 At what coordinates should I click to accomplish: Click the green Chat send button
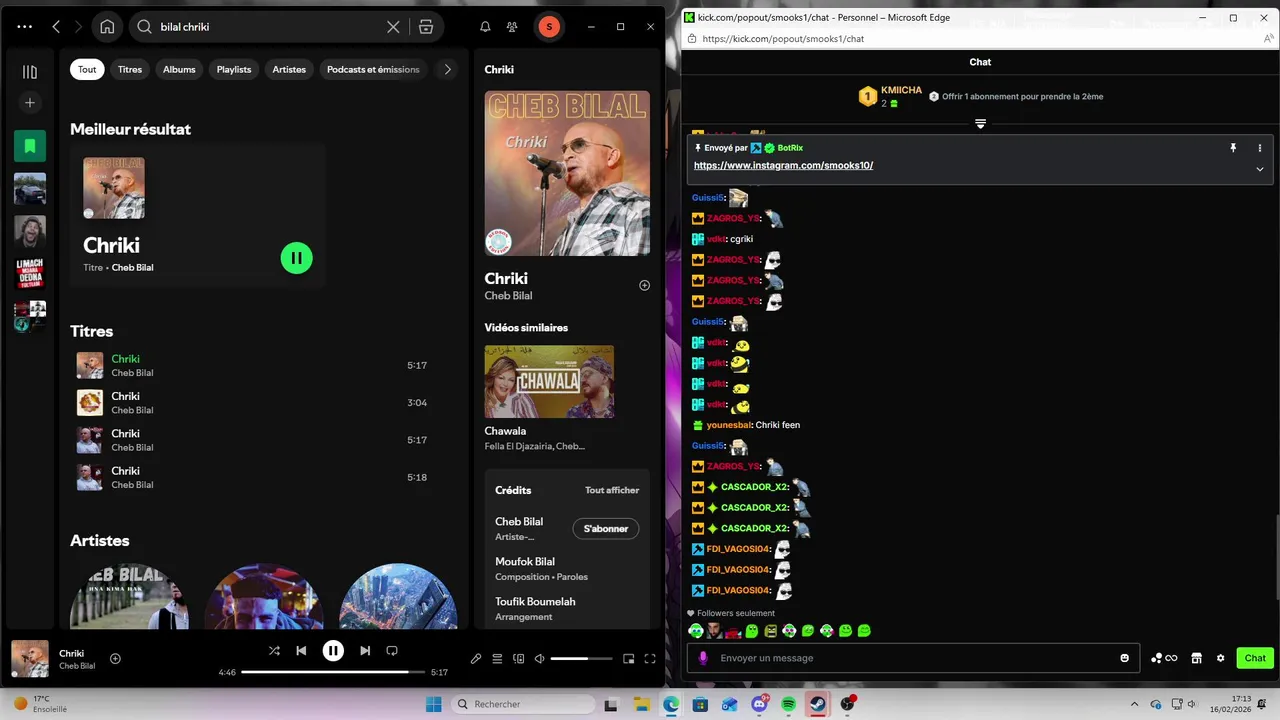pos(1255,658)
